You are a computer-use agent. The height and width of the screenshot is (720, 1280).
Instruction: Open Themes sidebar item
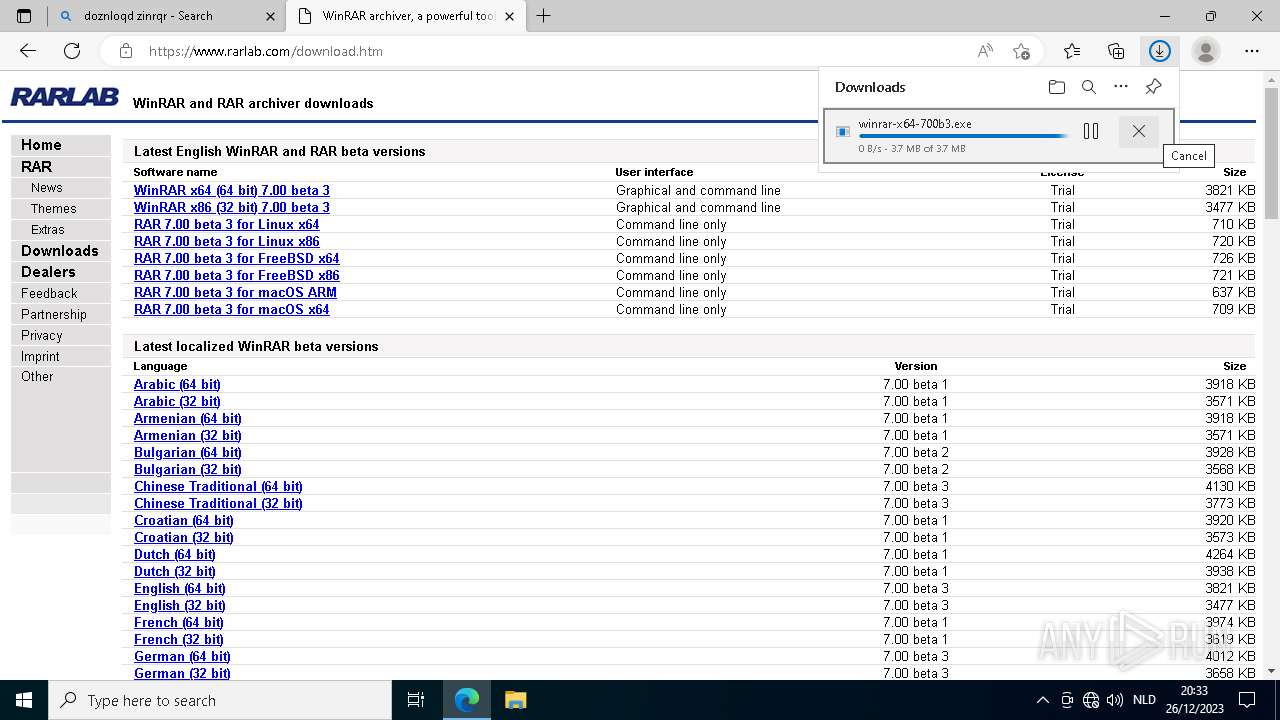tap(60, 209)
